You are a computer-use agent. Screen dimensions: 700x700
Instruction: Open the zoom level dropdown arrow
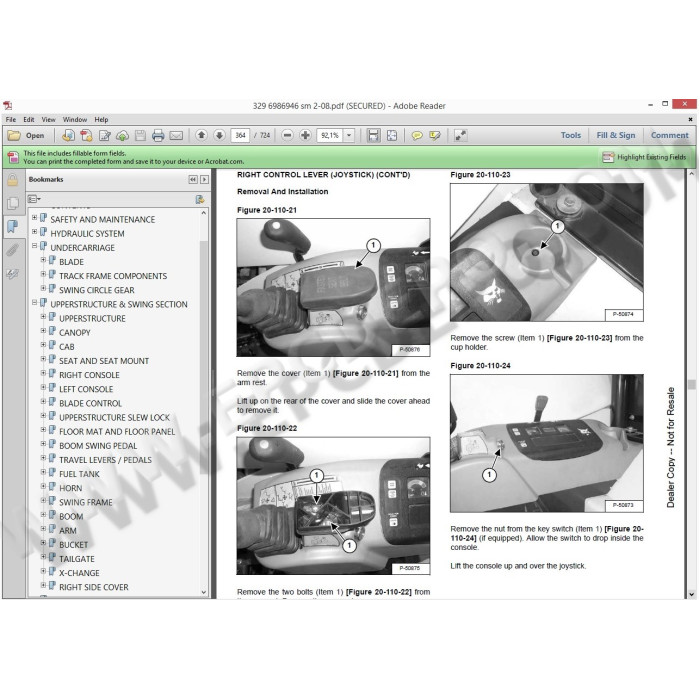click(349, 135)
